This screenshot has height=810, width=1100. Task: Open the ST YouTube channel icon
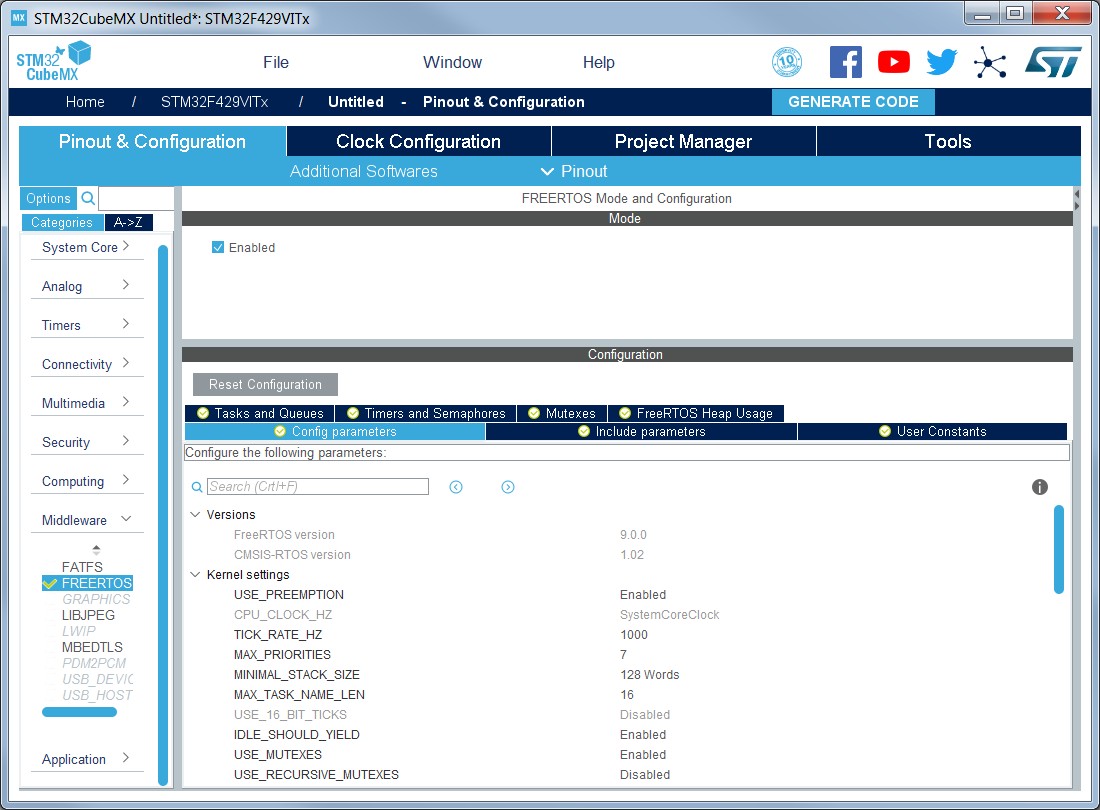(x=894, y=62)
